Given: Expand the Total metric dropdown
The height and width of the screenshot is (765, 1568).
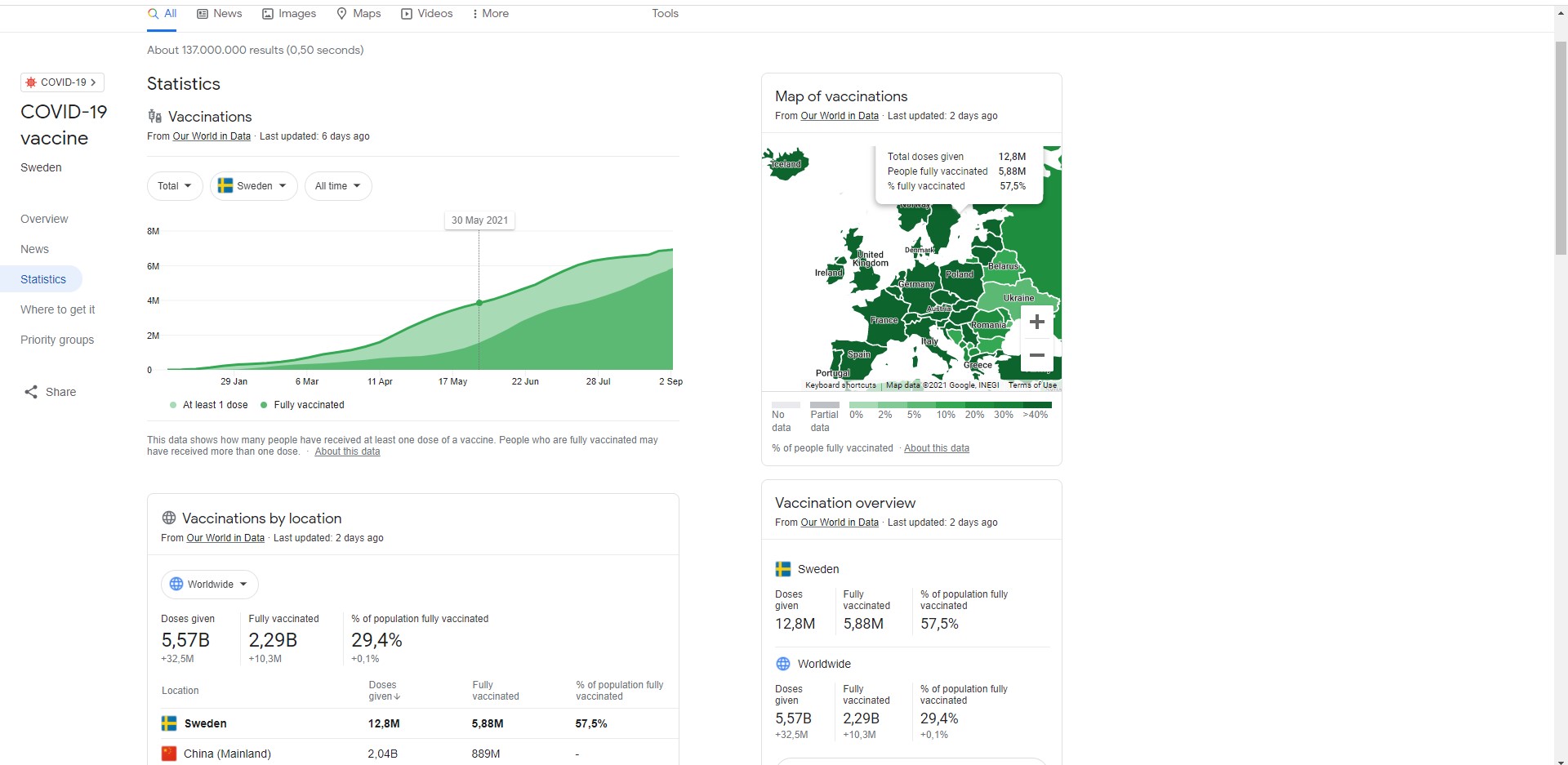Looking at the screenshot, I should [x=175, y=186].
